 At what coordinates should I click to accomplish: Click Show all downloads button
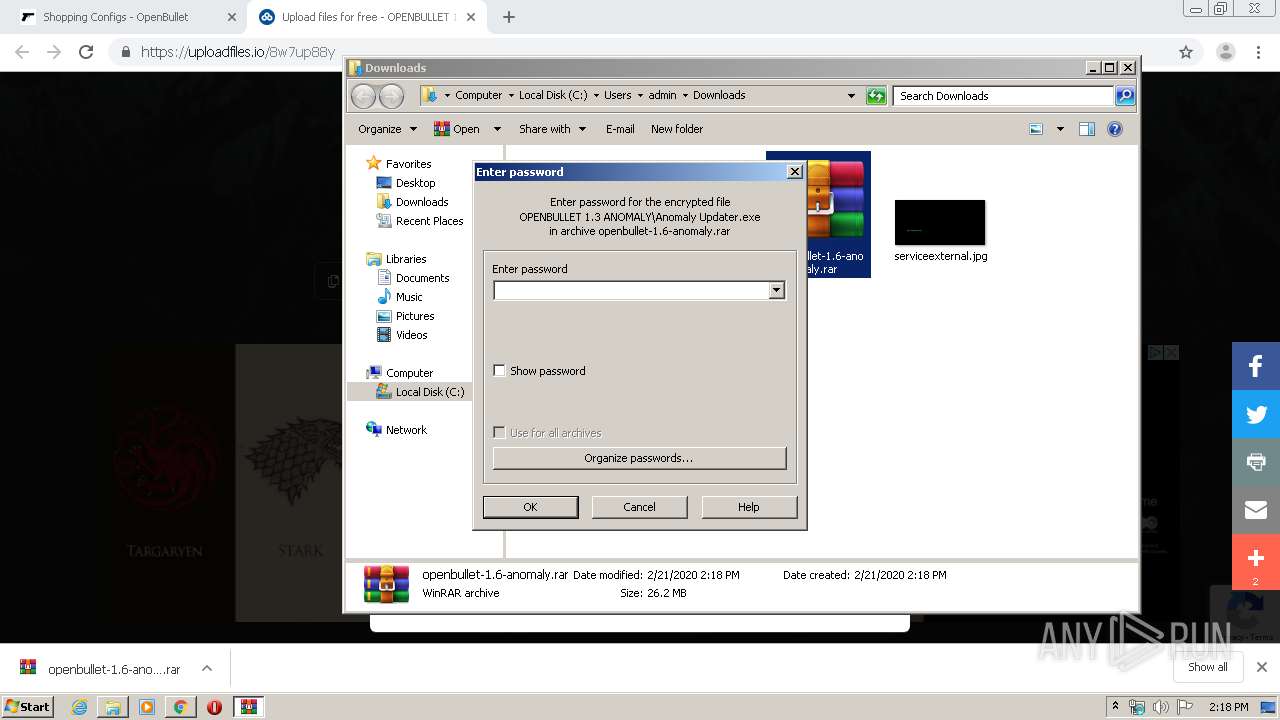click(1208, 667)
